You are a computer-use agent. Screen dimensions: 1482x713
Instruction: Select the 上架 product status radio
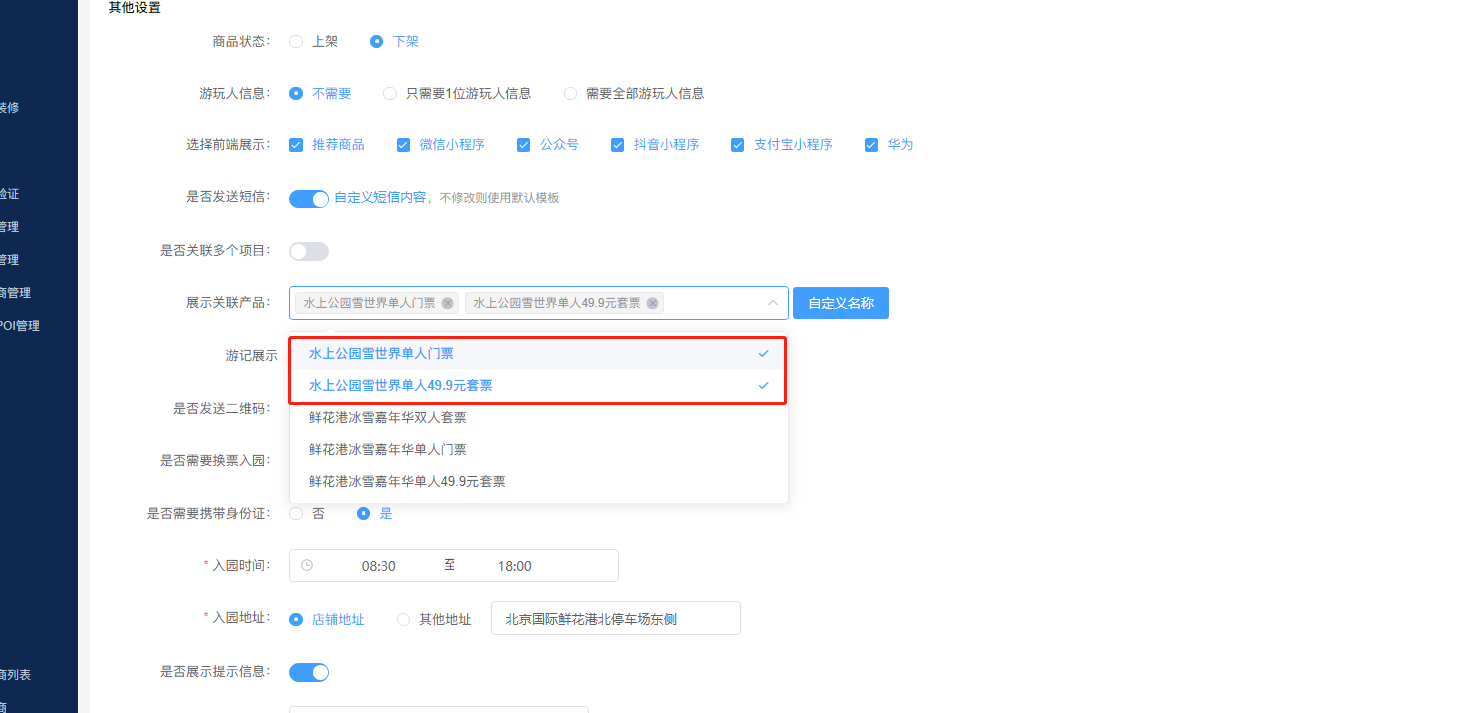[296, 41]
